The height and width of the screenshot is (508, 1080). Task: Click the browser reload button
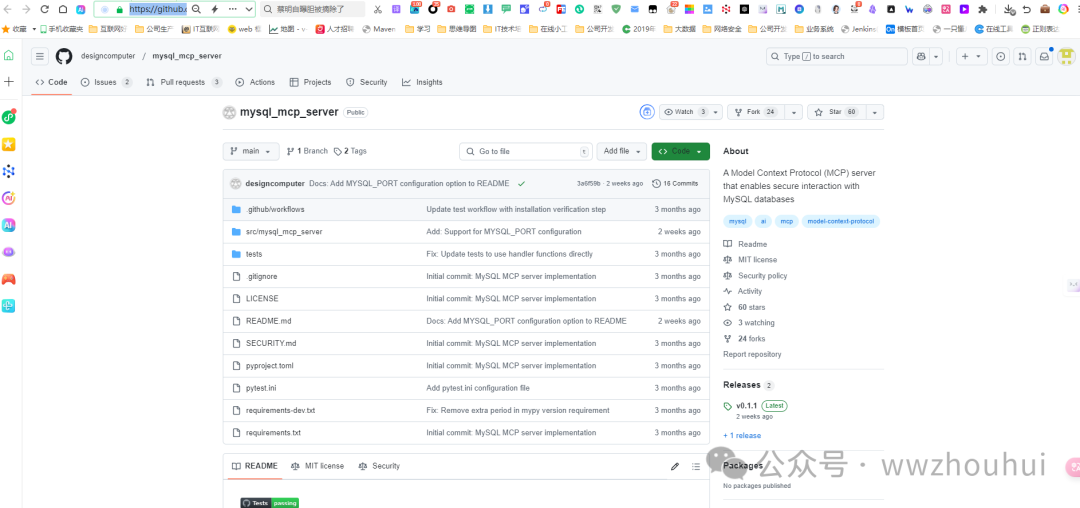45,9
